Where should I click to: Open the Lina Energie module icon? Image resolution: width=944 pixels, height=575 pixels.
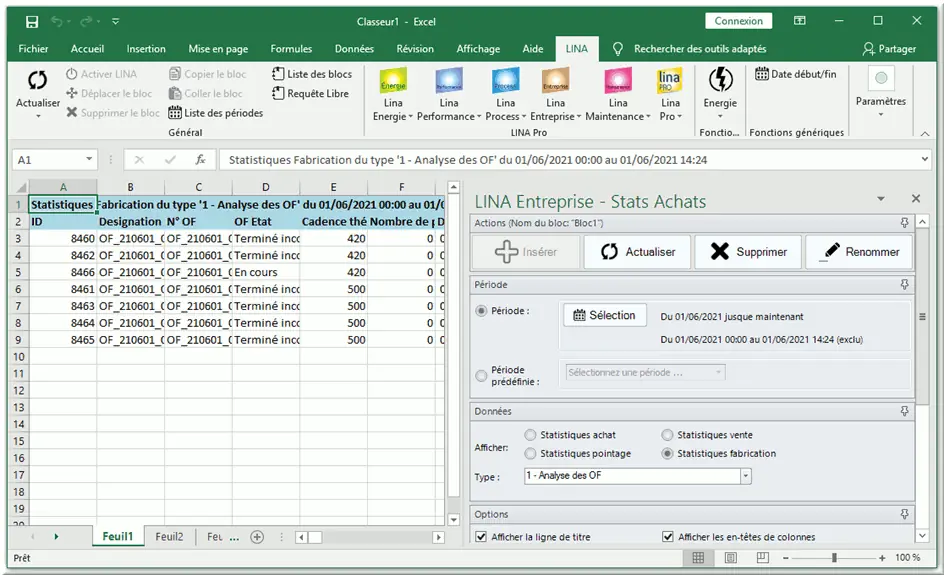point(393,80)
